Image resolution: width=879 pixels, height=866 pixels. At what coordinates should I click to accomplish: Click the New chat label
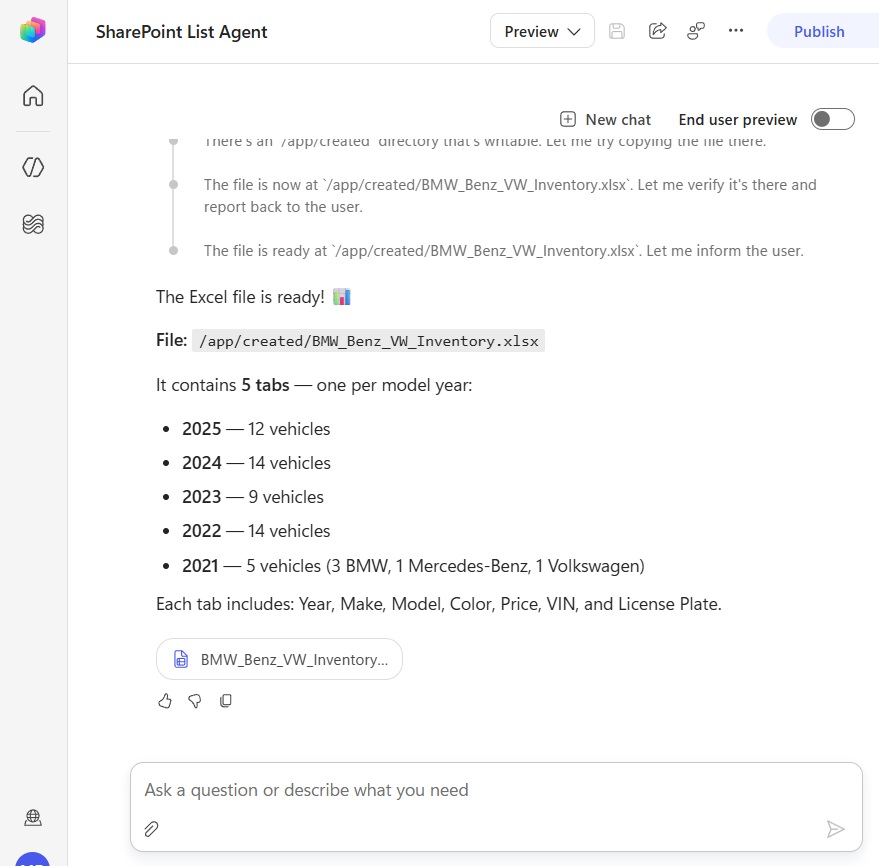coord(618,119)
